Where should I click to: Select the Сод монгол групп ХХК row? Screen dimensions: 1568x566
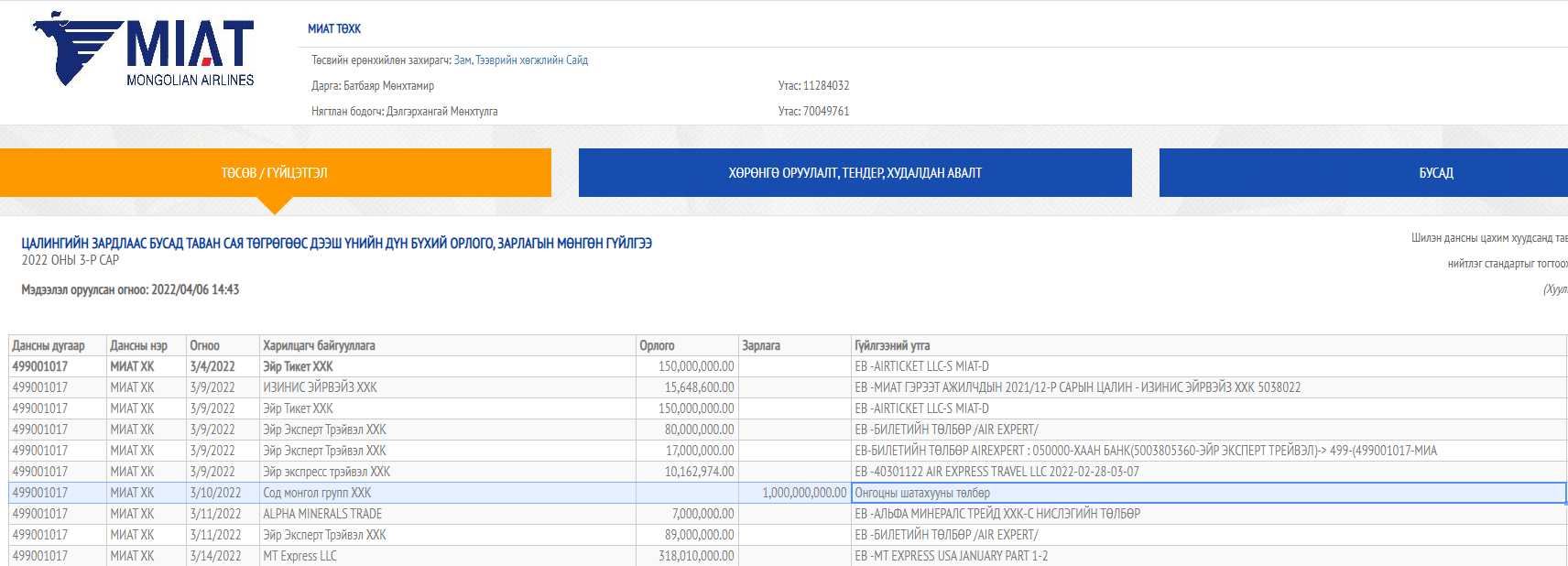point(317,493)
